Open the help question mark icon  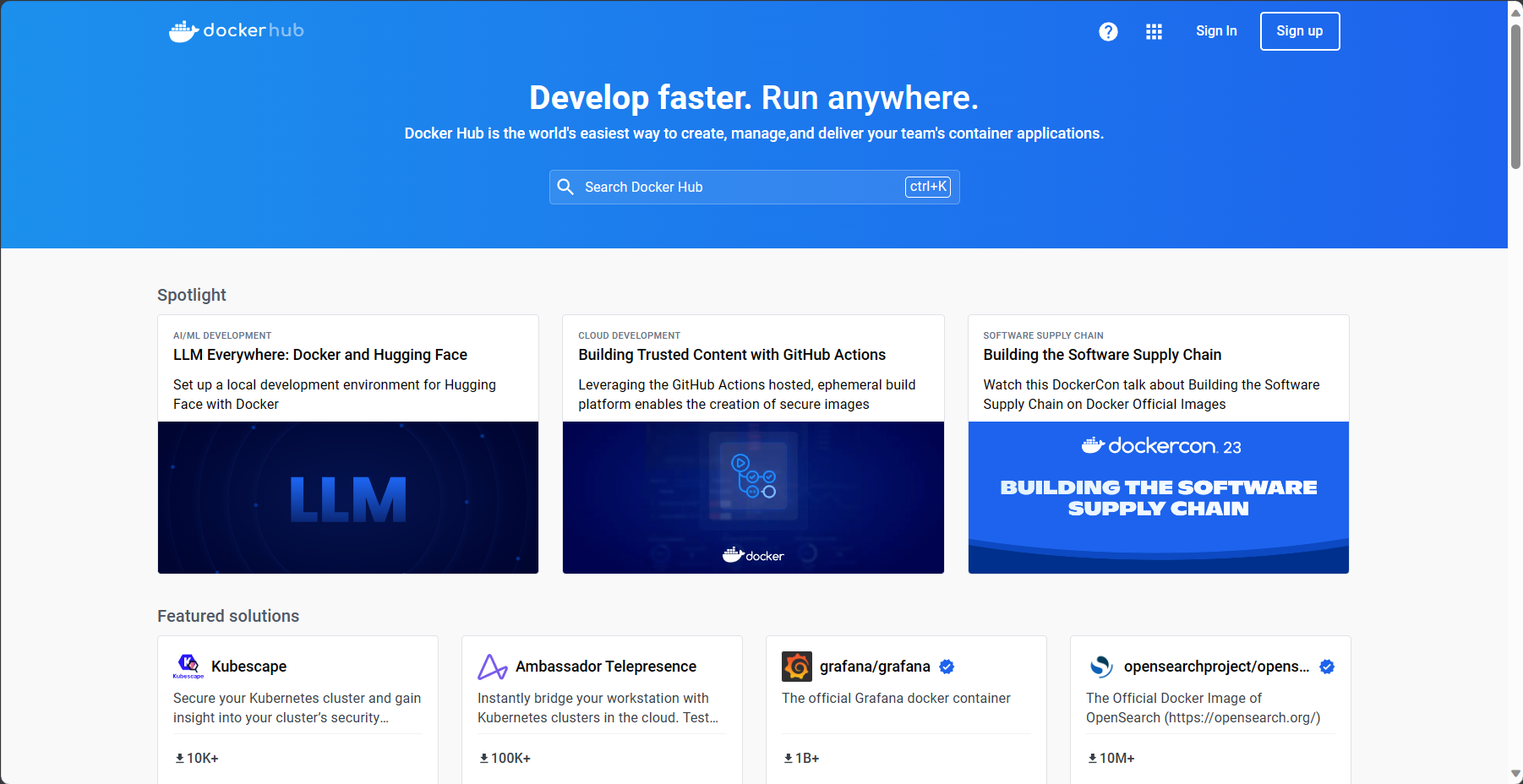point(1108,31)
